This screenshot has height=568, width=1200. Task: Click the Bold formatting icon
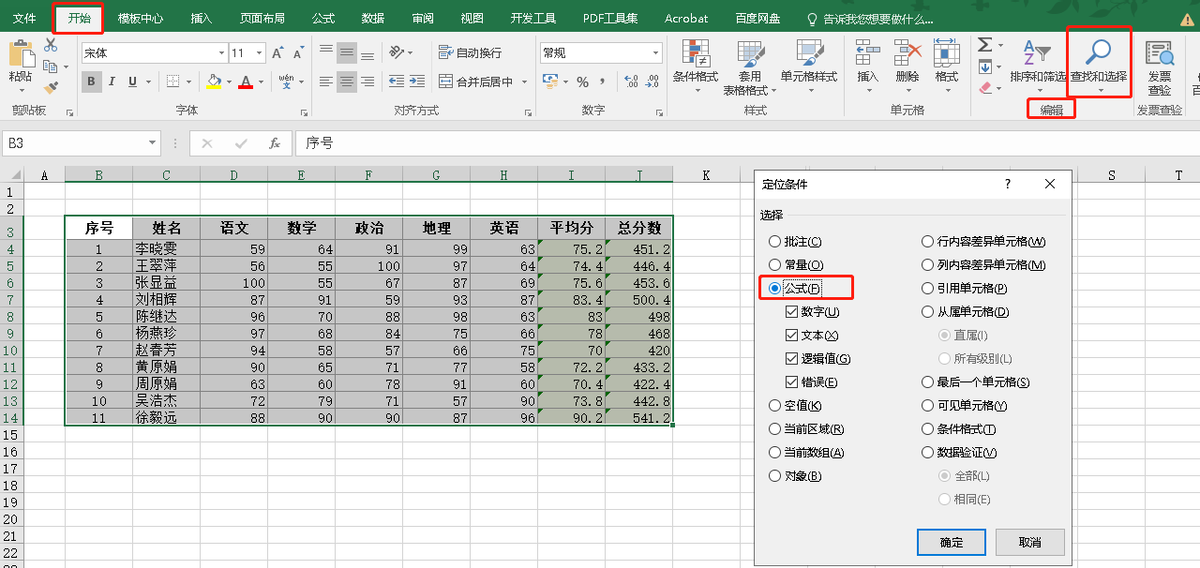click(92, 81)
